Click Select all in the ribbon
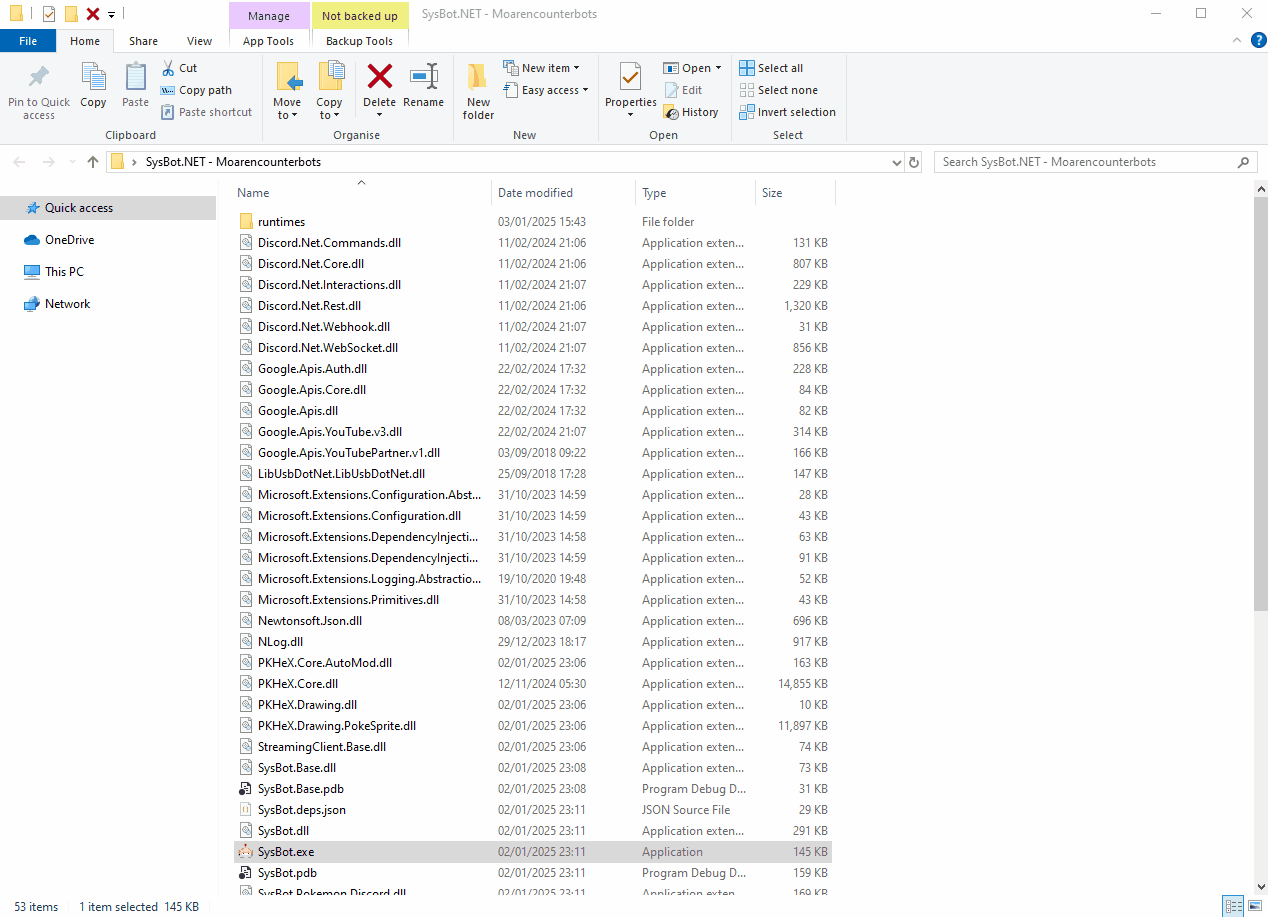 pos(771,68)
